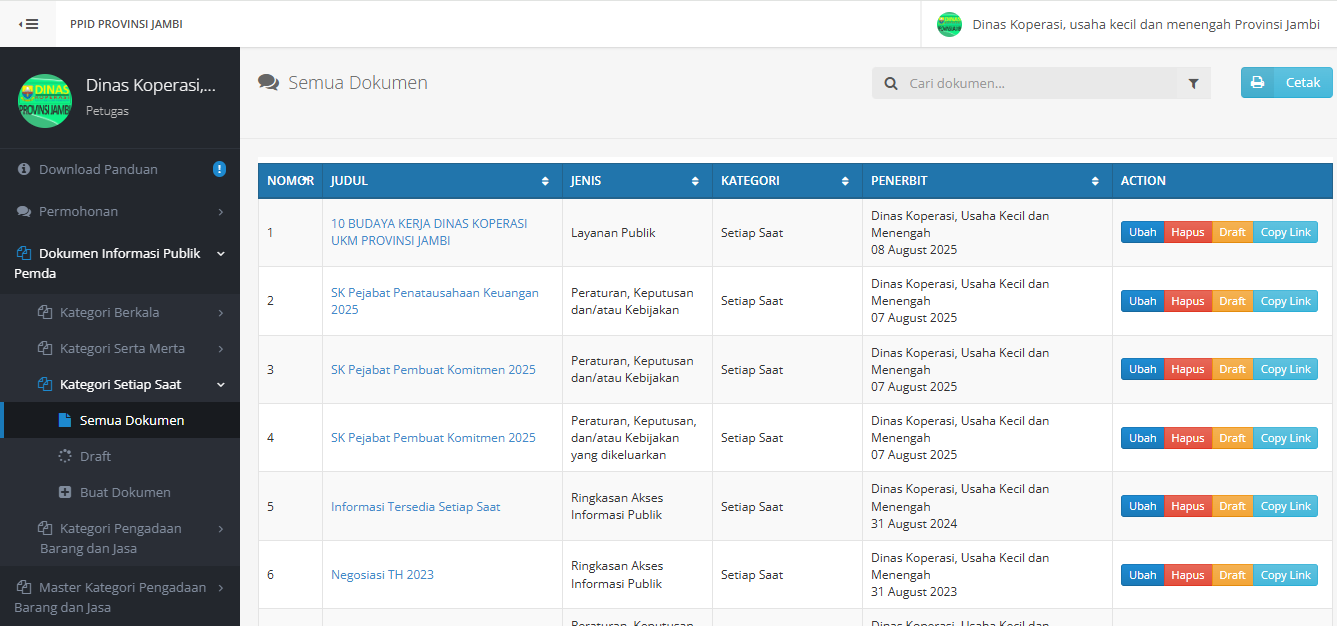Open Buat Dokumen in the sidebar
Viewport: 1337px width, 626px height.
124,492
